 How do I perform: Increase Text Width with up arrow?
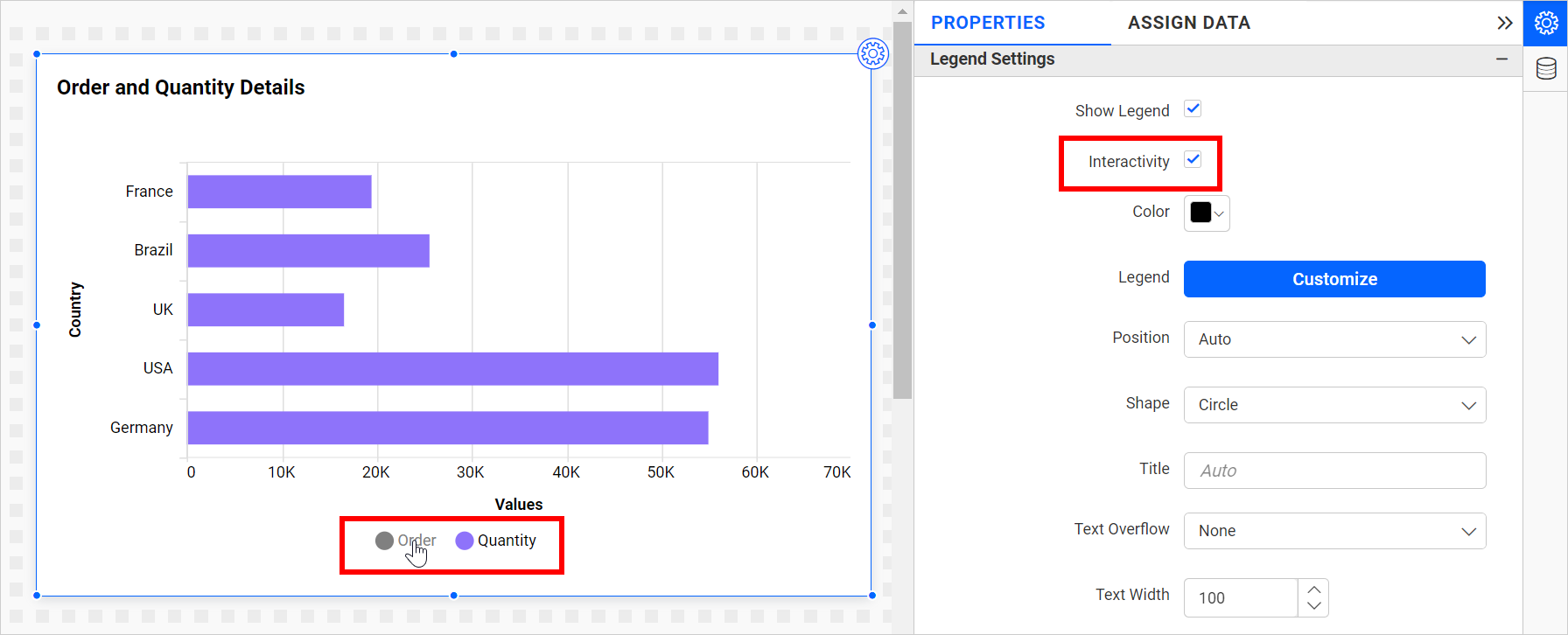1313,589
